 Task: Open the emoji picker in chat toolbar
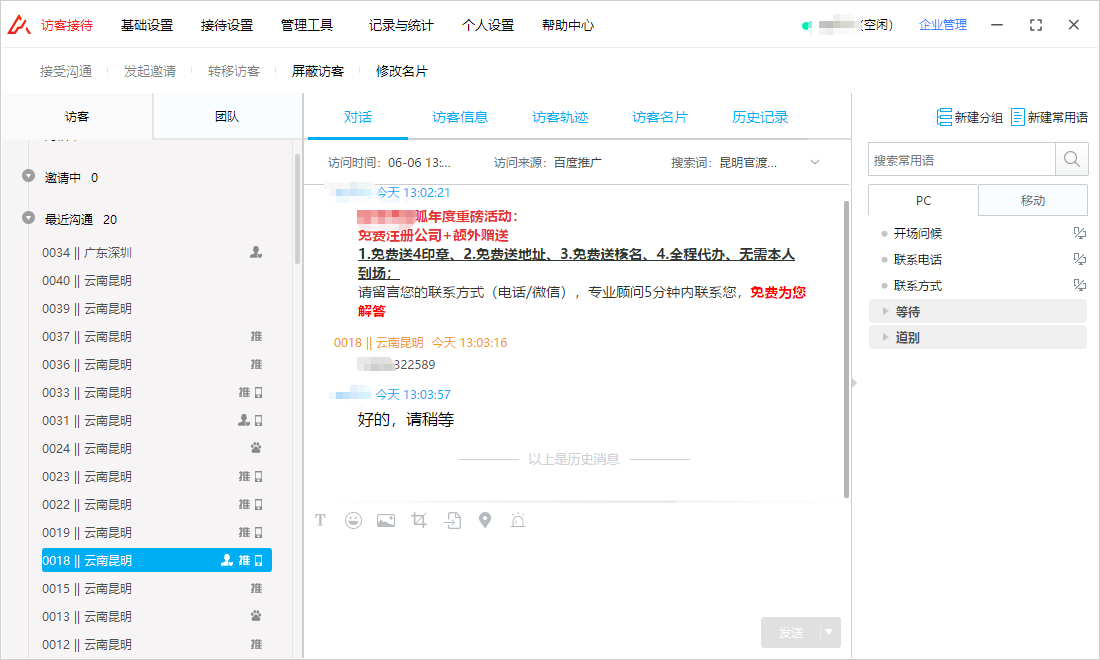[353, 520]
